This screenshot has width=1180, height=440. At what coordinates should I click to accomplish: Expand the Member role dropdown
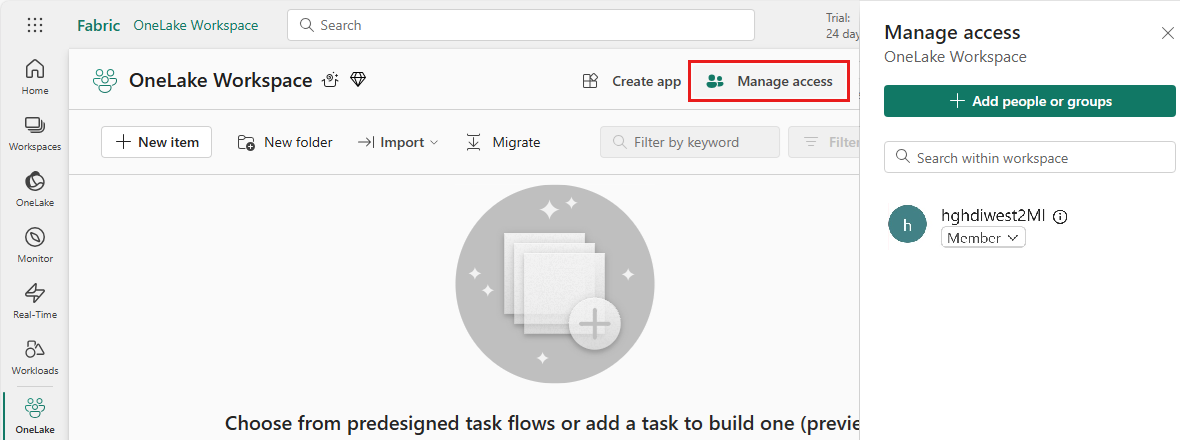(983, 238)
